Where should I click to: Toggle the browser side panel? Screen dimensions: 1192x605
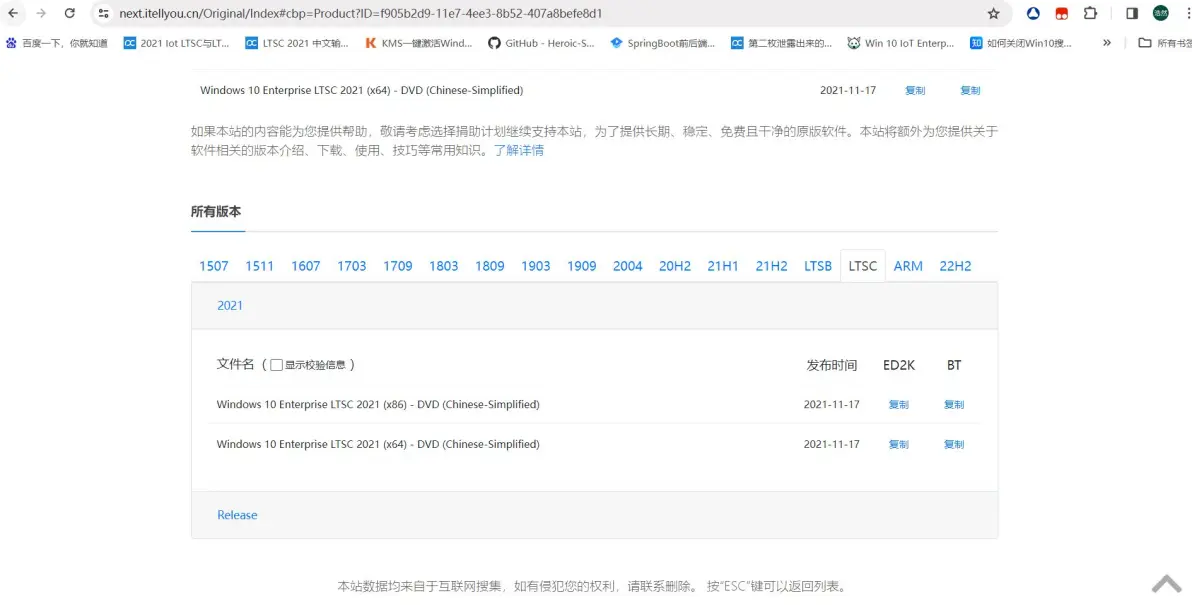coord(1132,13)
